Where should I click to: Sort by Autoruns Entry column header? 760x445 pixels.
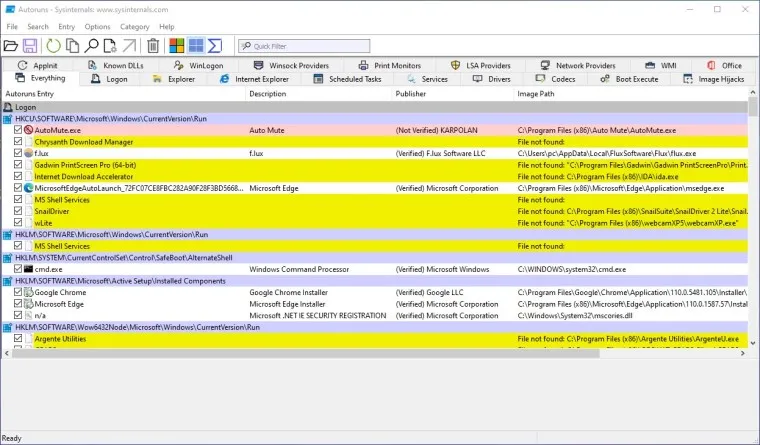point(124,94)
